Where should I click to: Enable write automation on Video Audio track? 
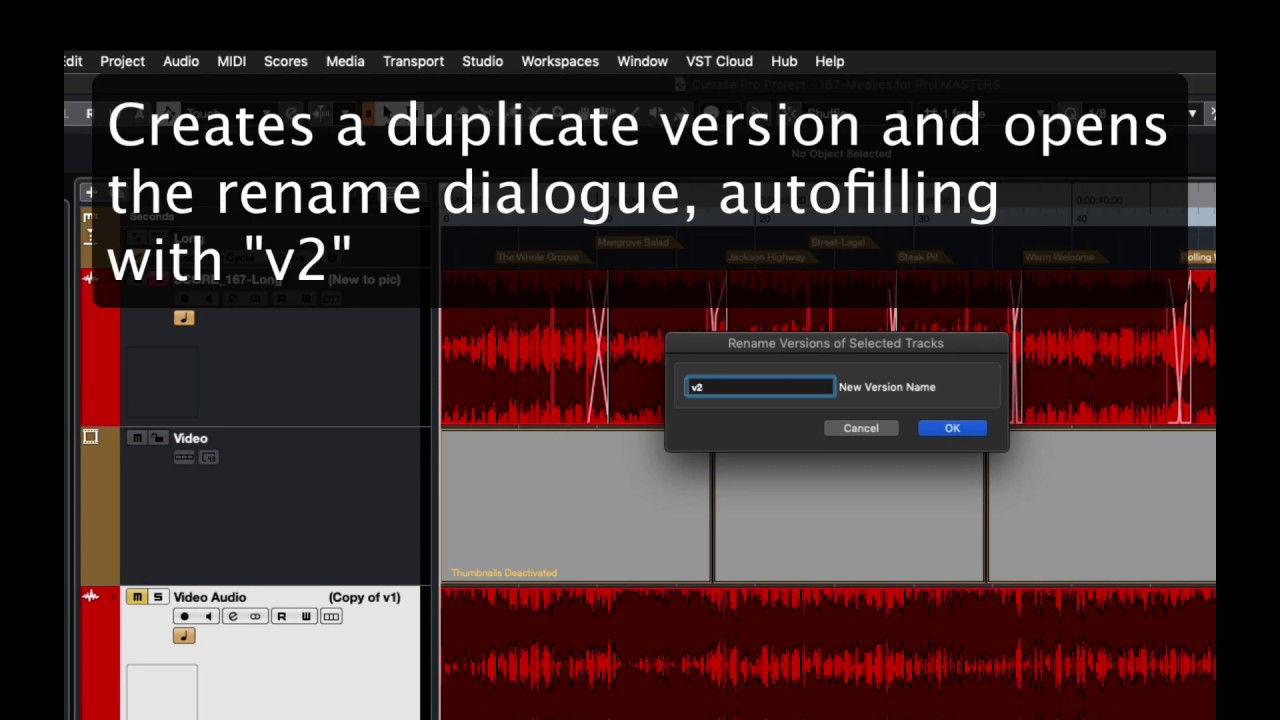click(x=305, y=616)
